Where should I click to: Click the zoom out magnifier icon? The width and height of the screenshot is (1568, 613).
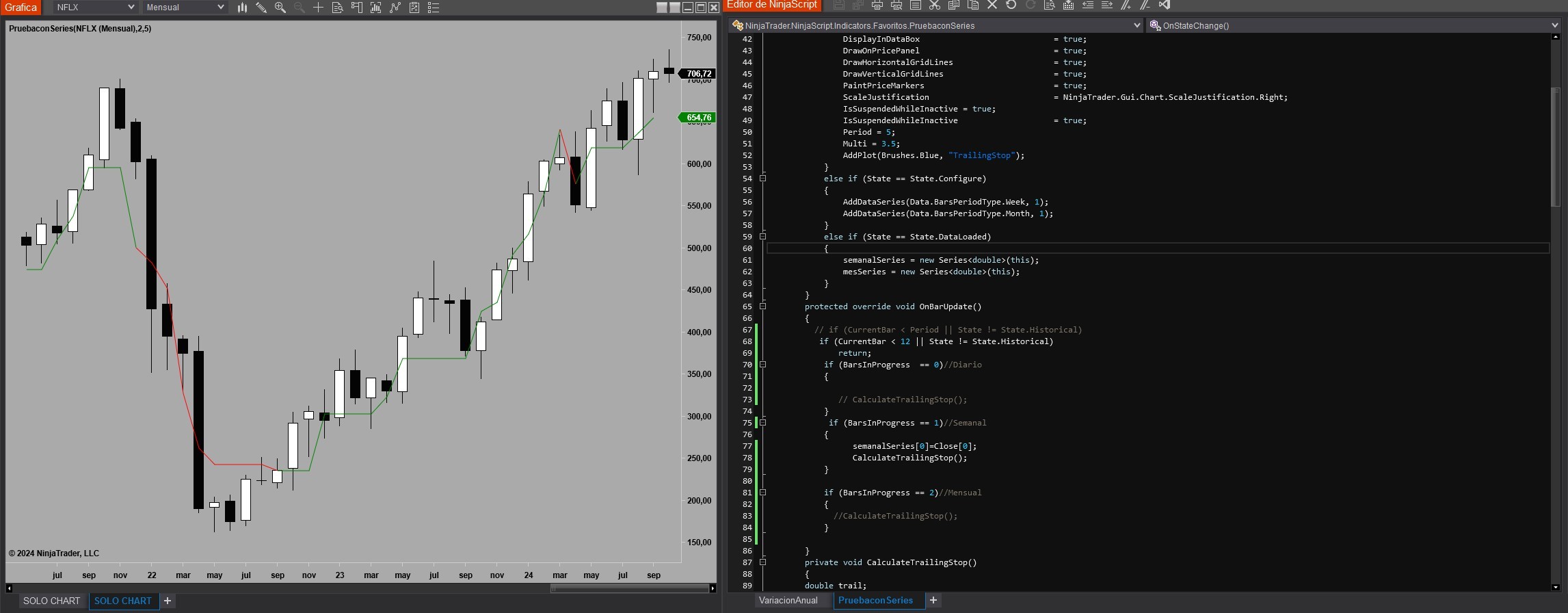point(300,8)
